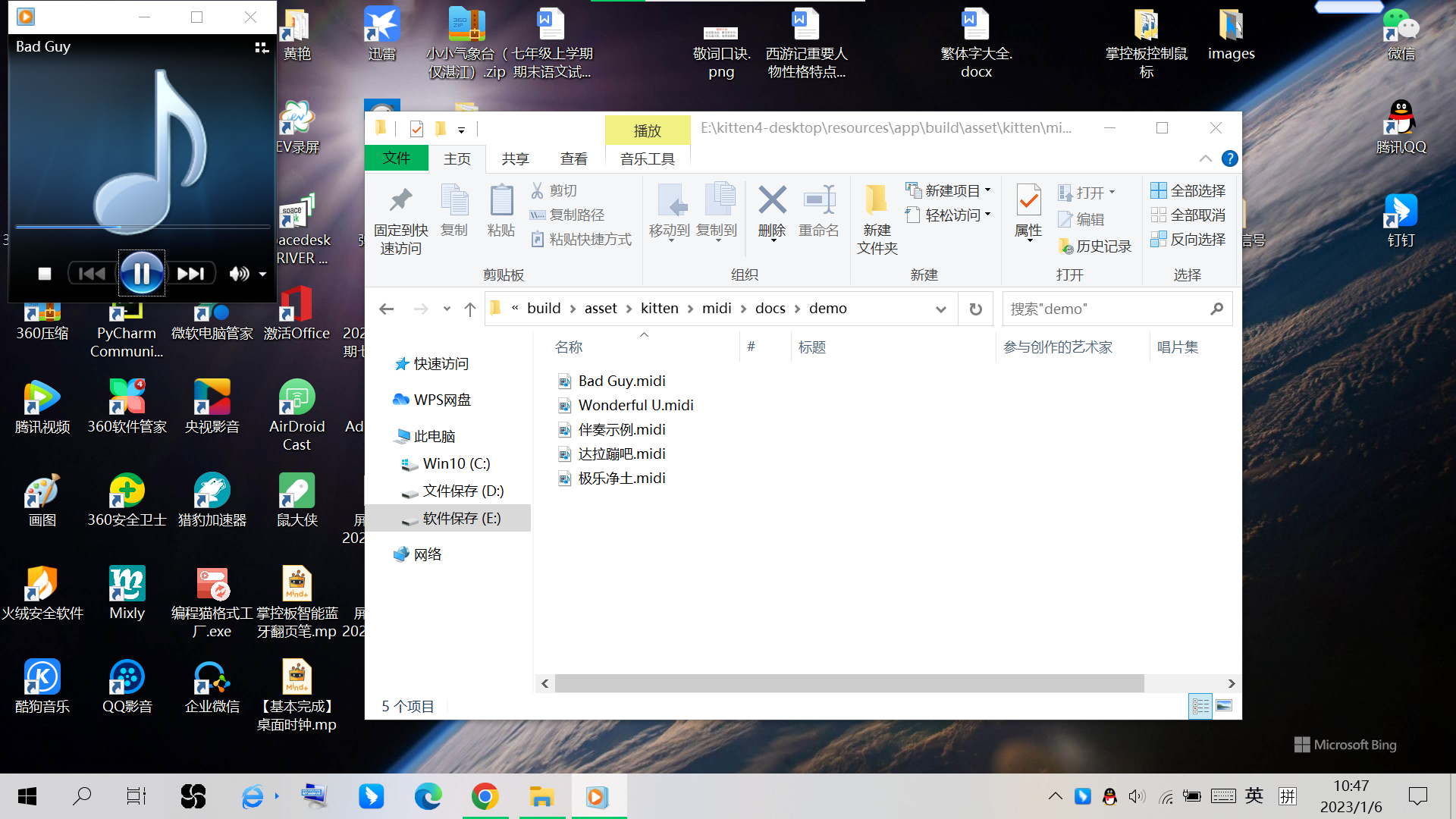This screenshot has width=1456, height=819.
Task: Open the volume dropdown arrow in player
Action: pyautogui.click(x=262, y=274)
